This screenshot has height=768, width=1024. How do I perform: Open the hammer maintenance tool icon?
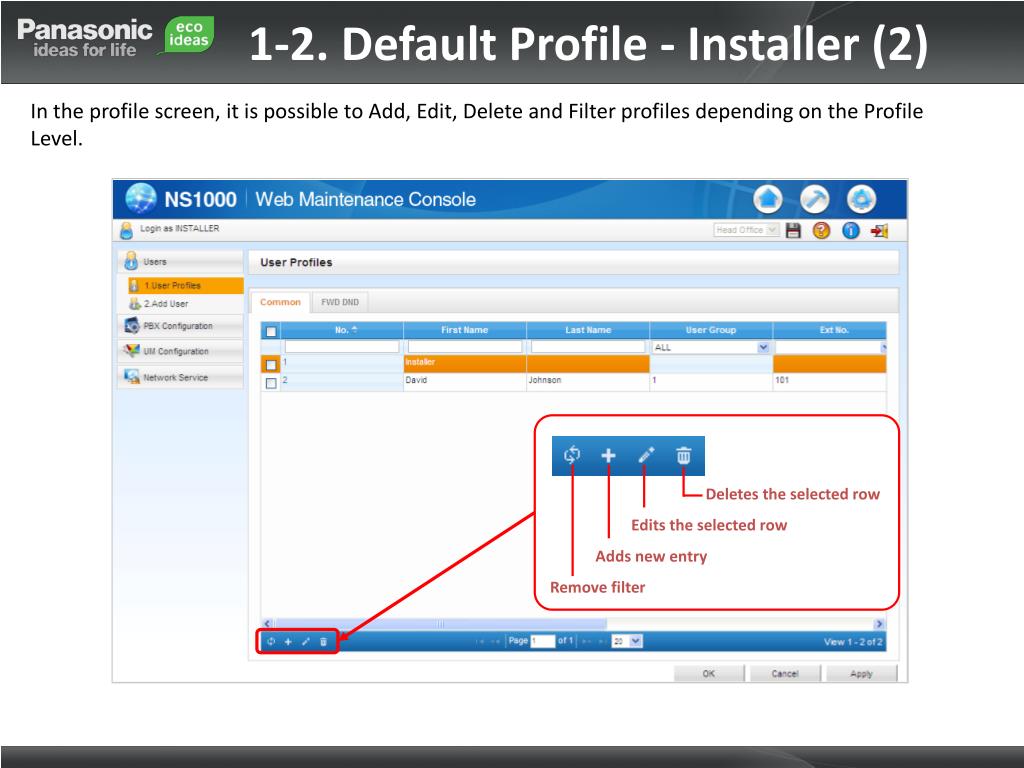[814, 199]
